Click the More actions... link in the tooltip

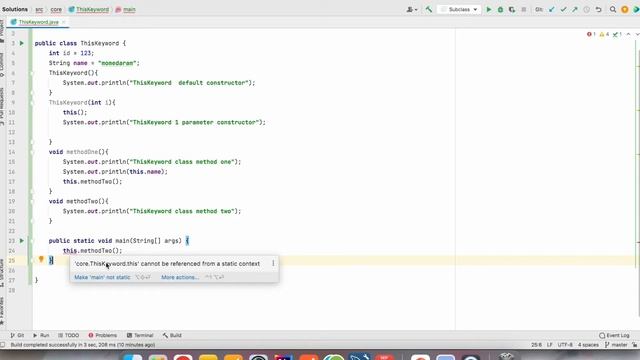[x=180, y=277]
